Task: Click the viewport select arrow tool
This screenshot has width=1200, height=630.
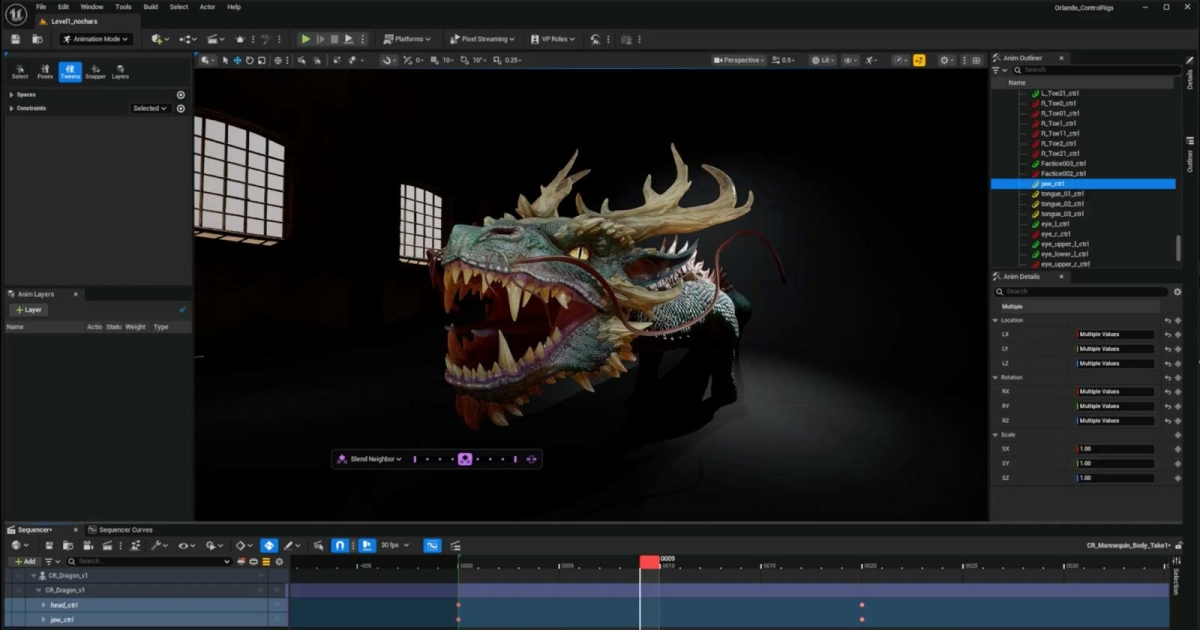Action: pos(225,60)
